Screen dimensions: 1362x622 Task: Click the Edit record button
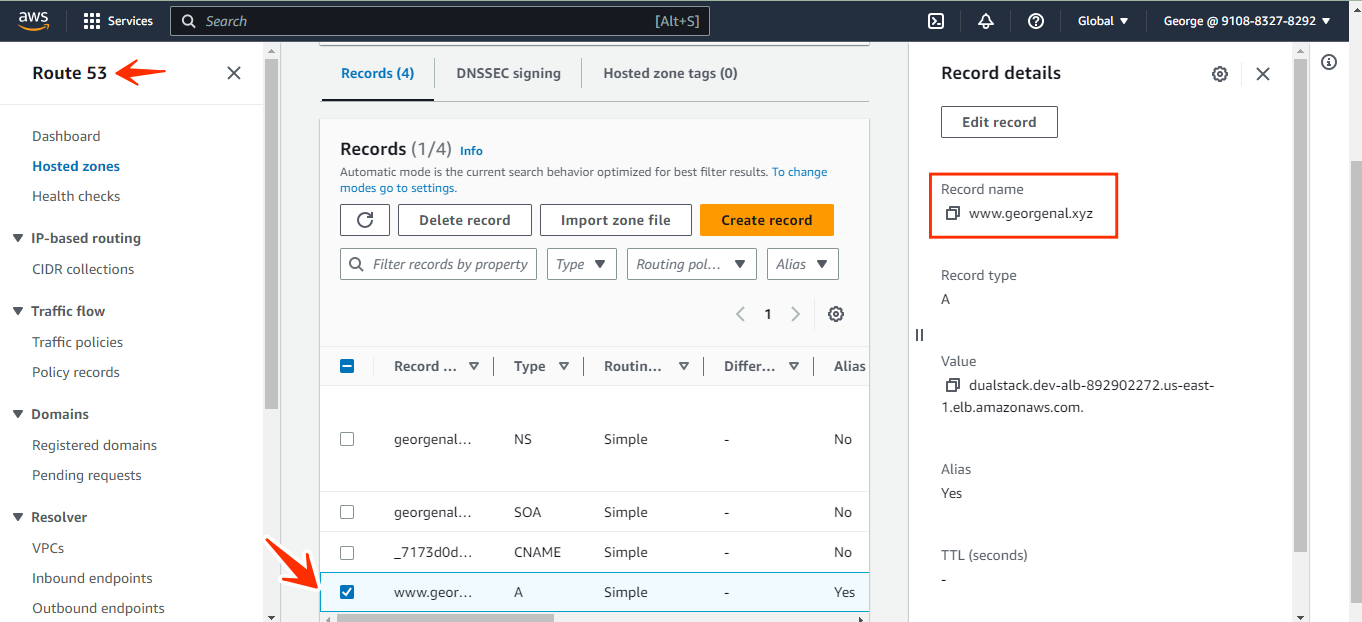pyautogui.click(x=999, y=122)
